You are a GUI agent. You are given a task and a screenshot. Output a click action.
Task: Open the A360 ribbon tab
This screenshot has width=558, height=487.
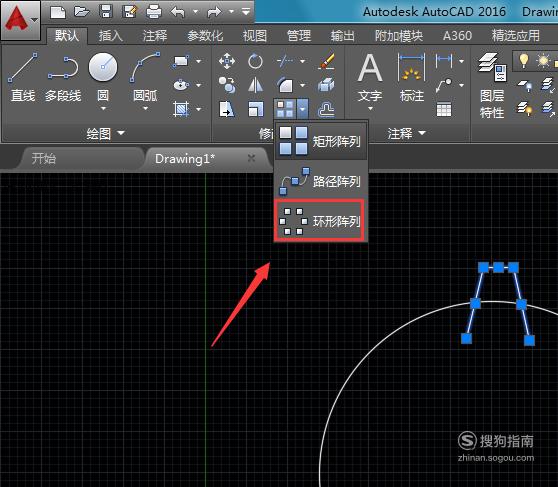click(x=457, y=36)
